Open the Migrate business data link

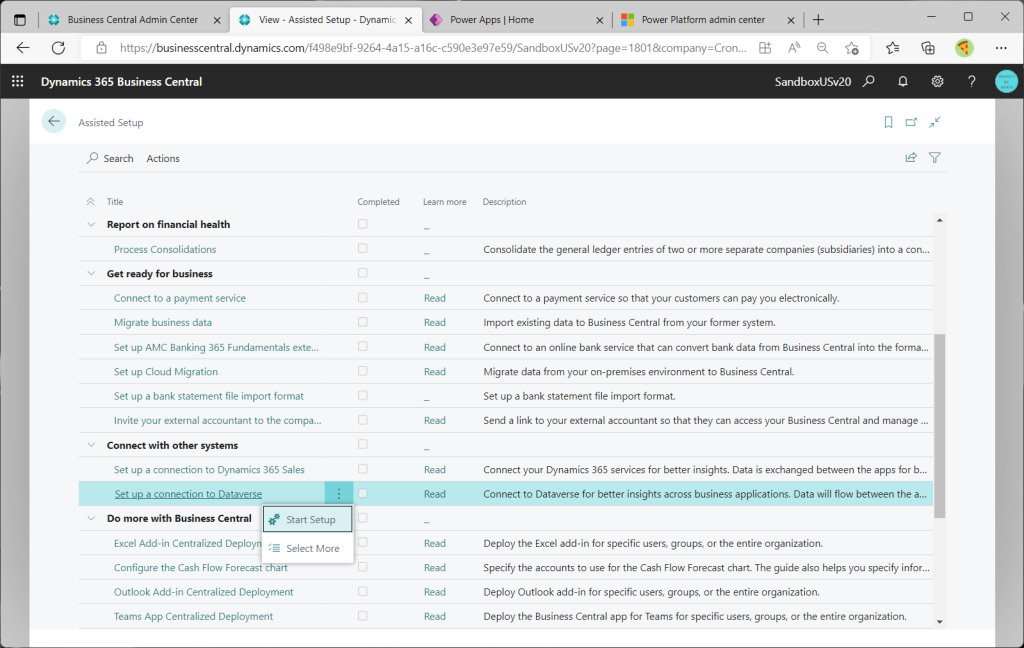(163, 322)
